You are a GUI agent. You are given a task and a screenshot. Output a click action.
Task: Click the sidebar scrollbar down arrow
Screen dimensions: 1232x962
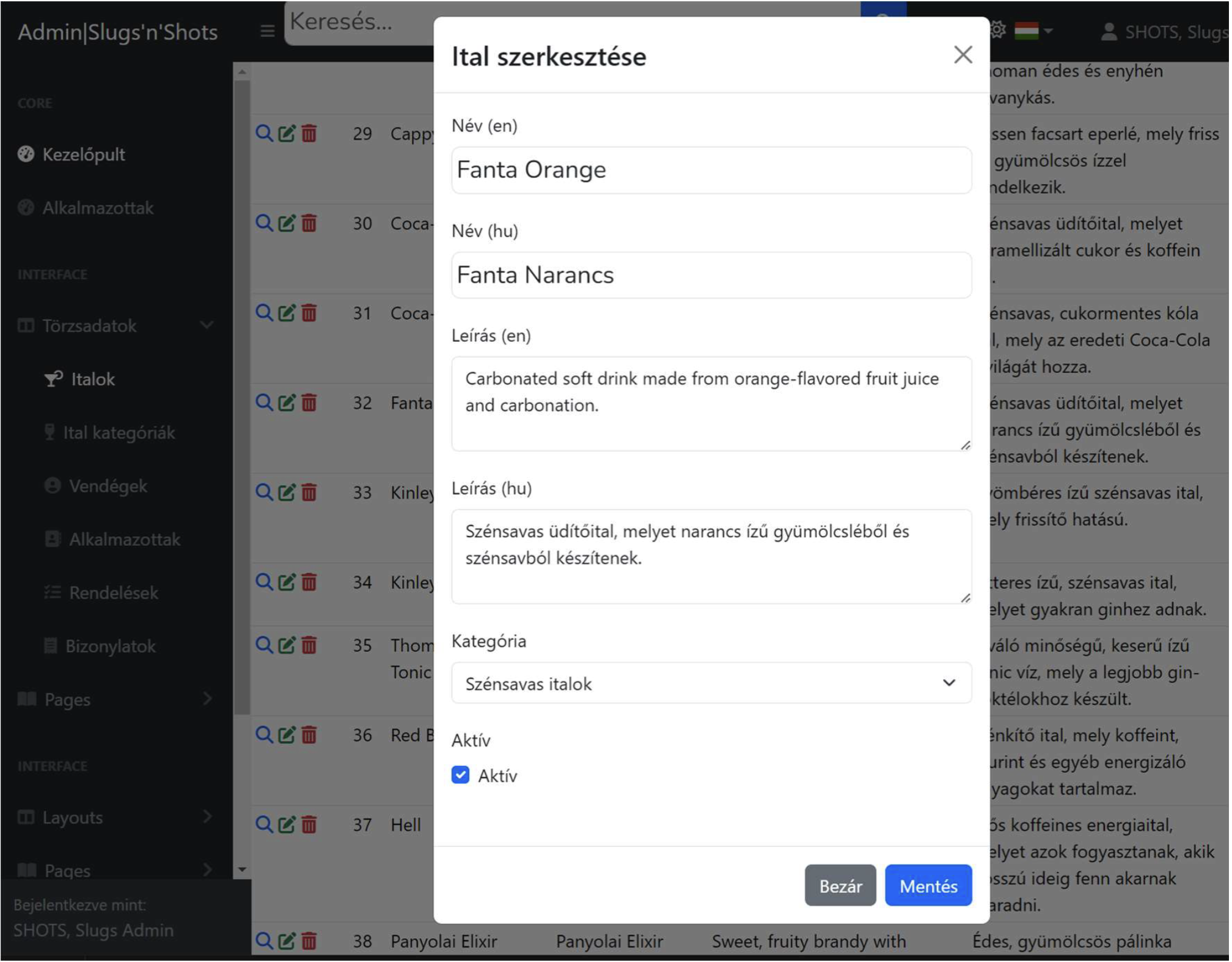(243, 870)
